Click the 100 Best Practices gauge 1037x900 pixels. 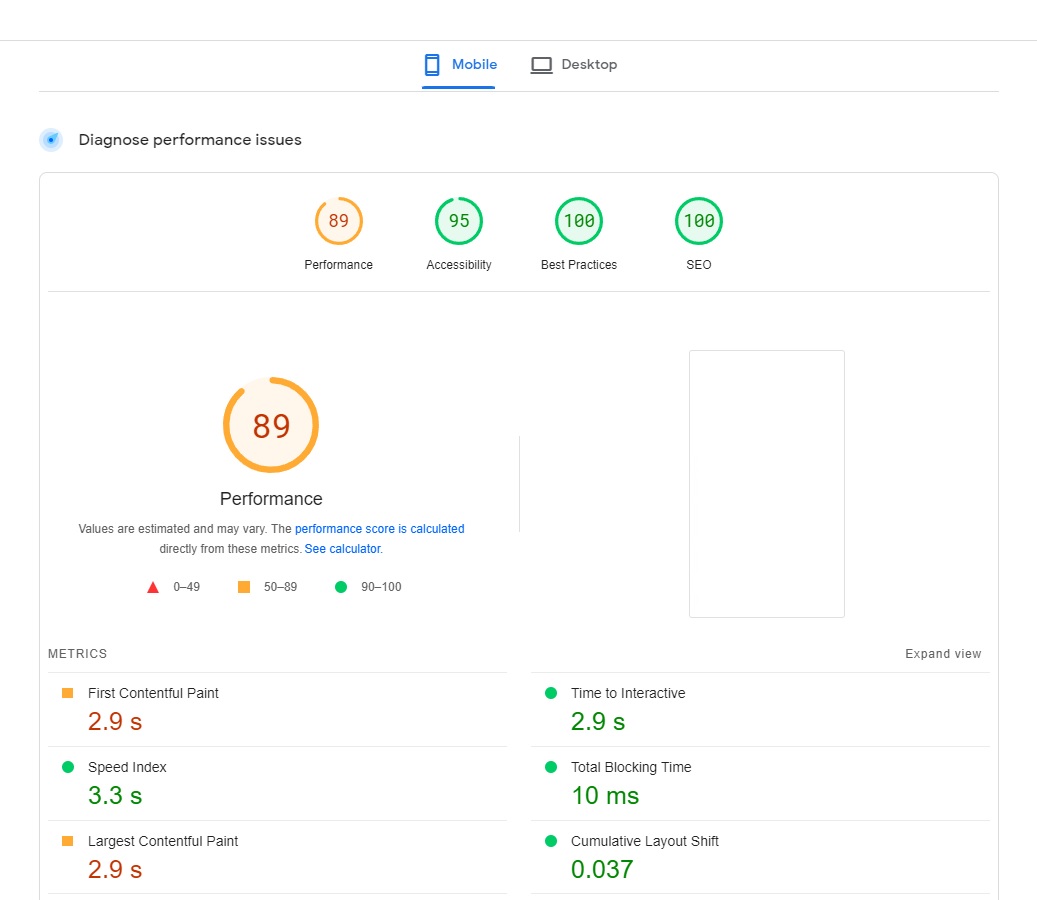(x=579, y=221)
